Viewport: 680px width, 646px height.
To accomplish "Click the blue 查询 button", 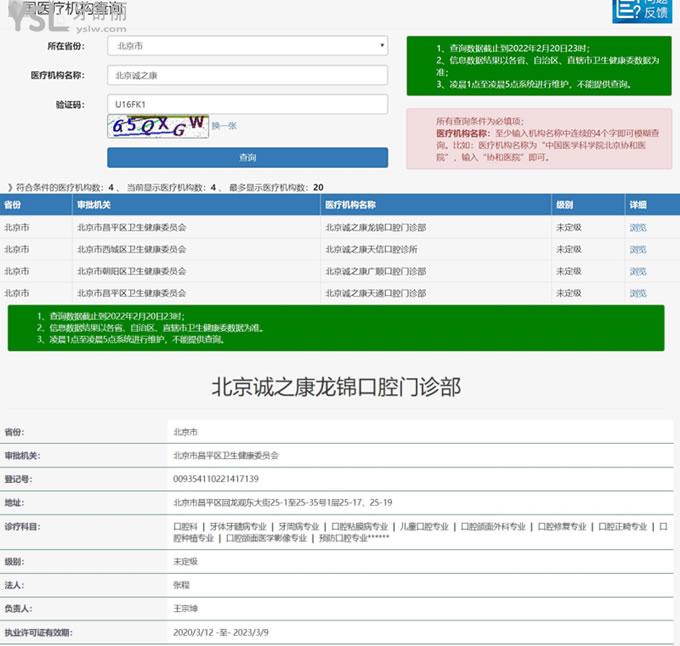I will point(248,157).
